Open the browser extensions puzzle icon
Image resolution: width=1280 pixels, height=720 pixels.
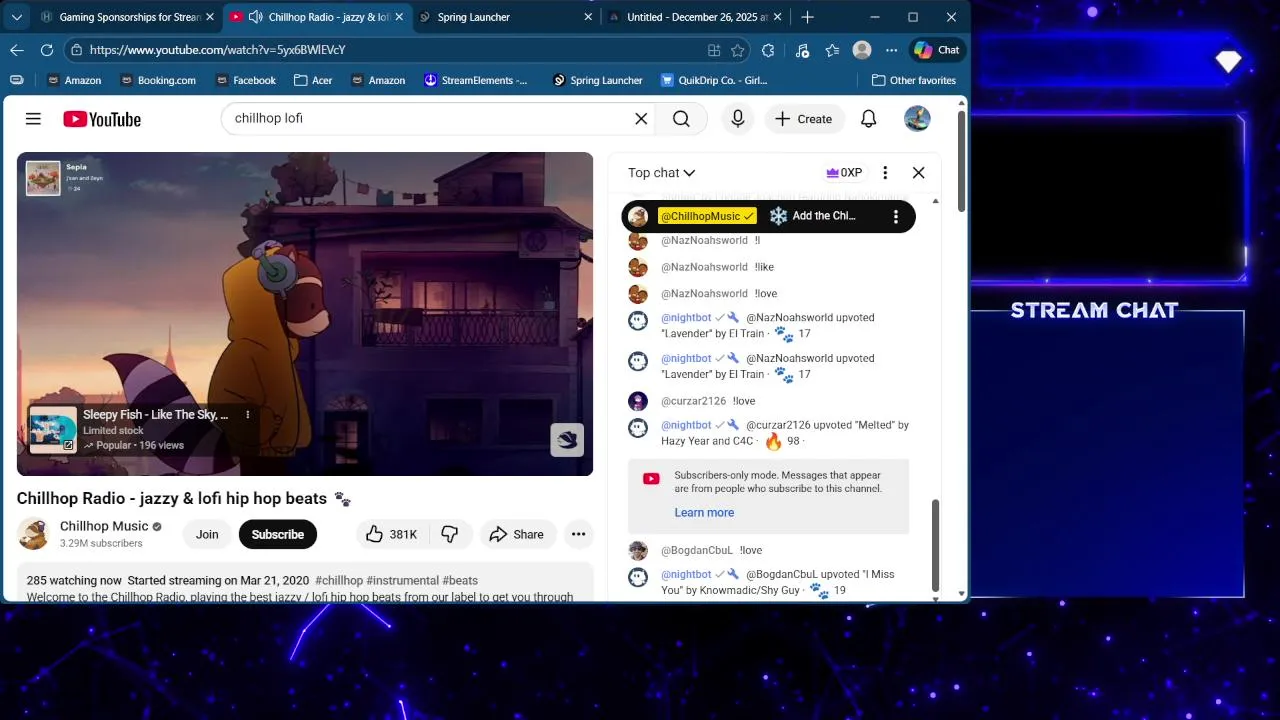coord(768,50)
